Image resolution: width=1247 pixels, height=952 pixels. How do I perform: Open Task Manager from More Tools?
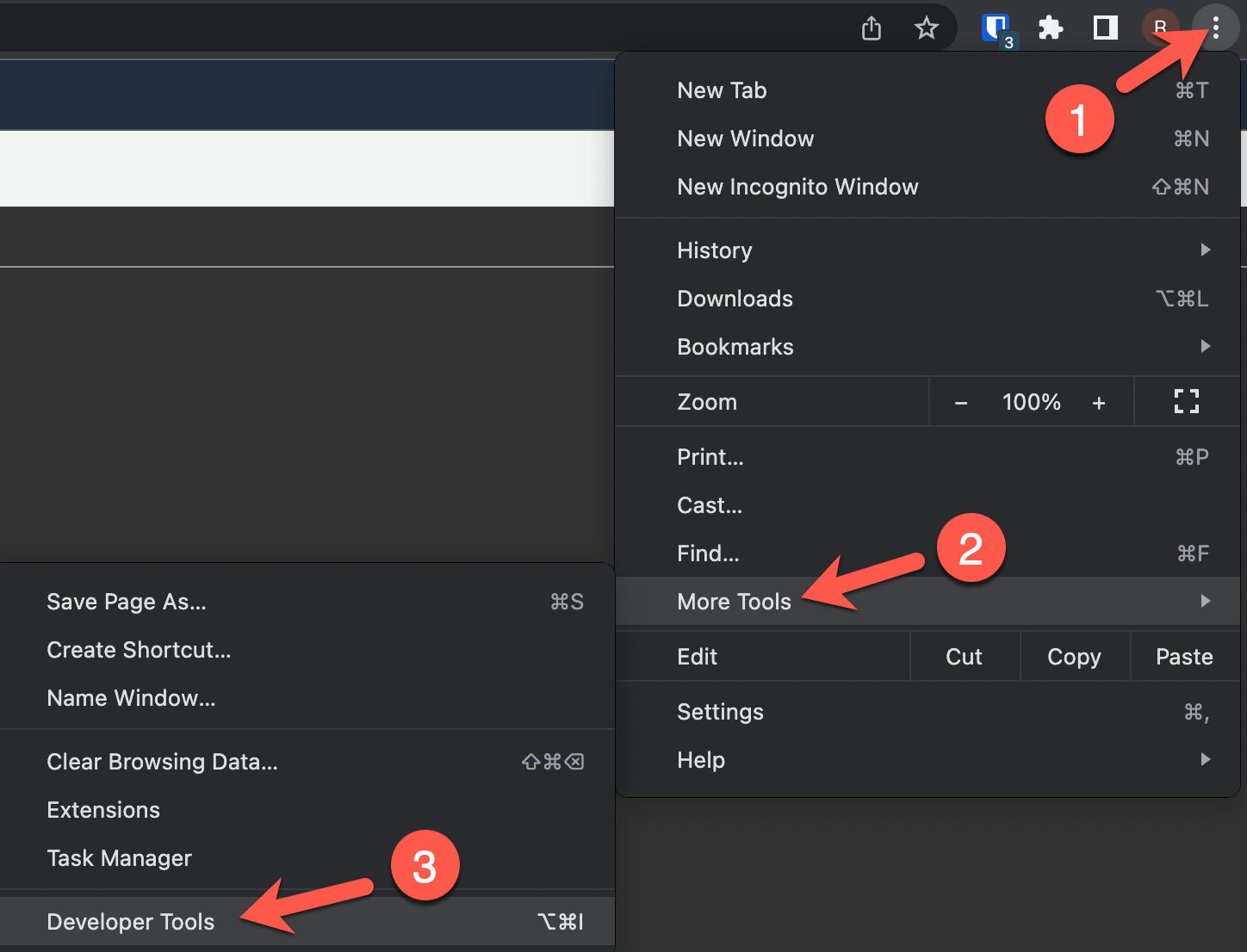119,858
